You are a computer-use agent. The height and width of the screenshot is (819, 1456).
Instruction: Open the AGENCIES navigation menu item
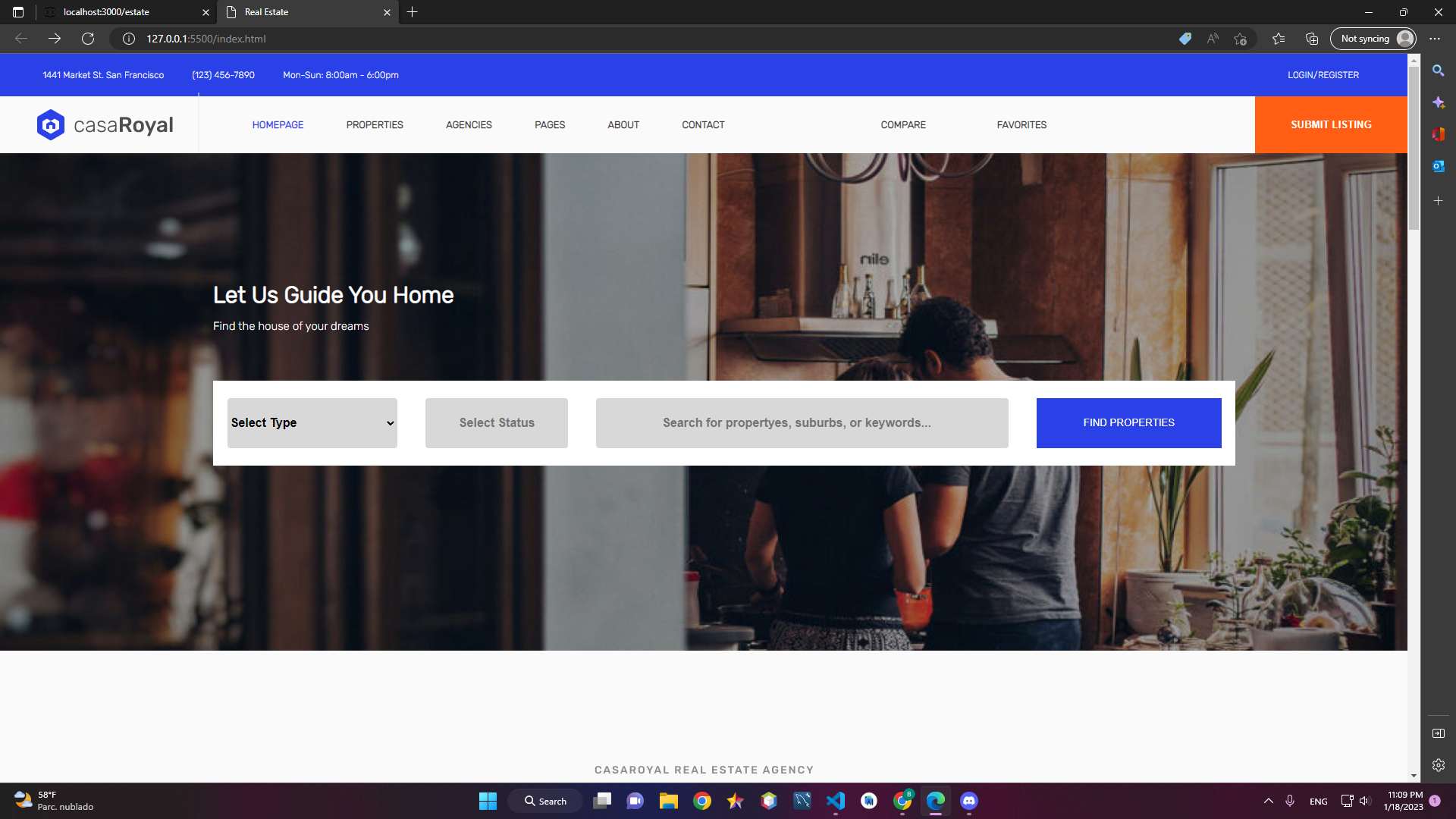[469, 124]
